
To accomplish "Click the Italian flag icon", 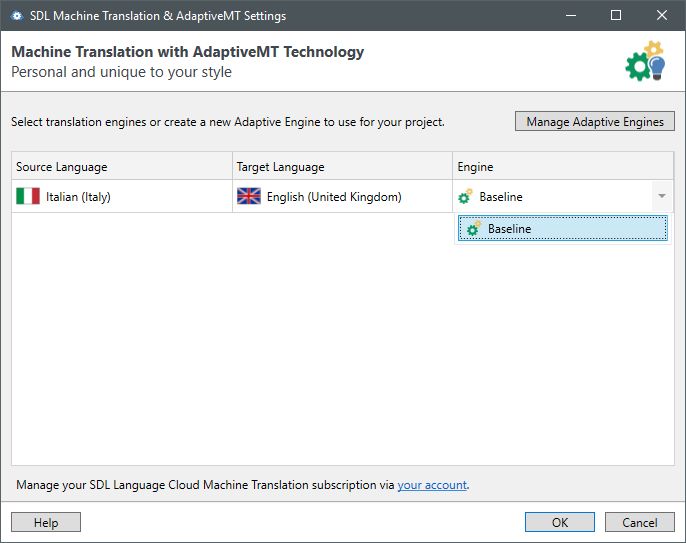I will coord(28,197).
